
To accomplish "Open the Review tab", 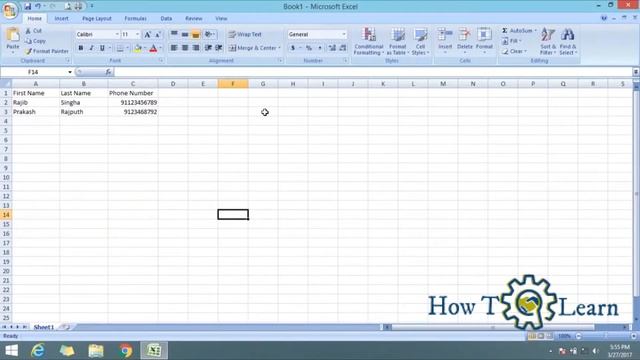I will 193,19.
